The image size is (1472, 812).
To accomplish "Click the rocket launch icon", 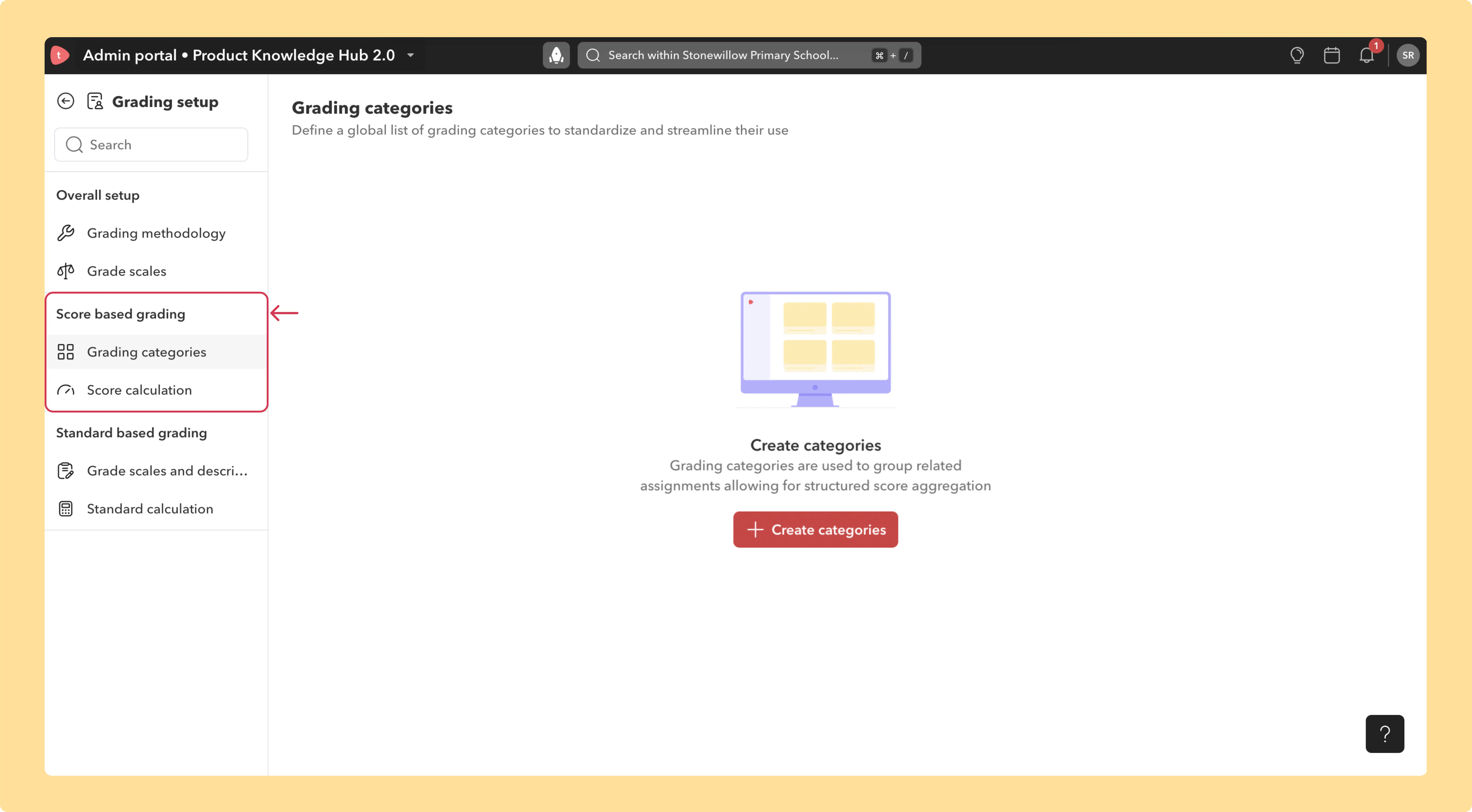I will pyautogui.click(x=556, y=56).
